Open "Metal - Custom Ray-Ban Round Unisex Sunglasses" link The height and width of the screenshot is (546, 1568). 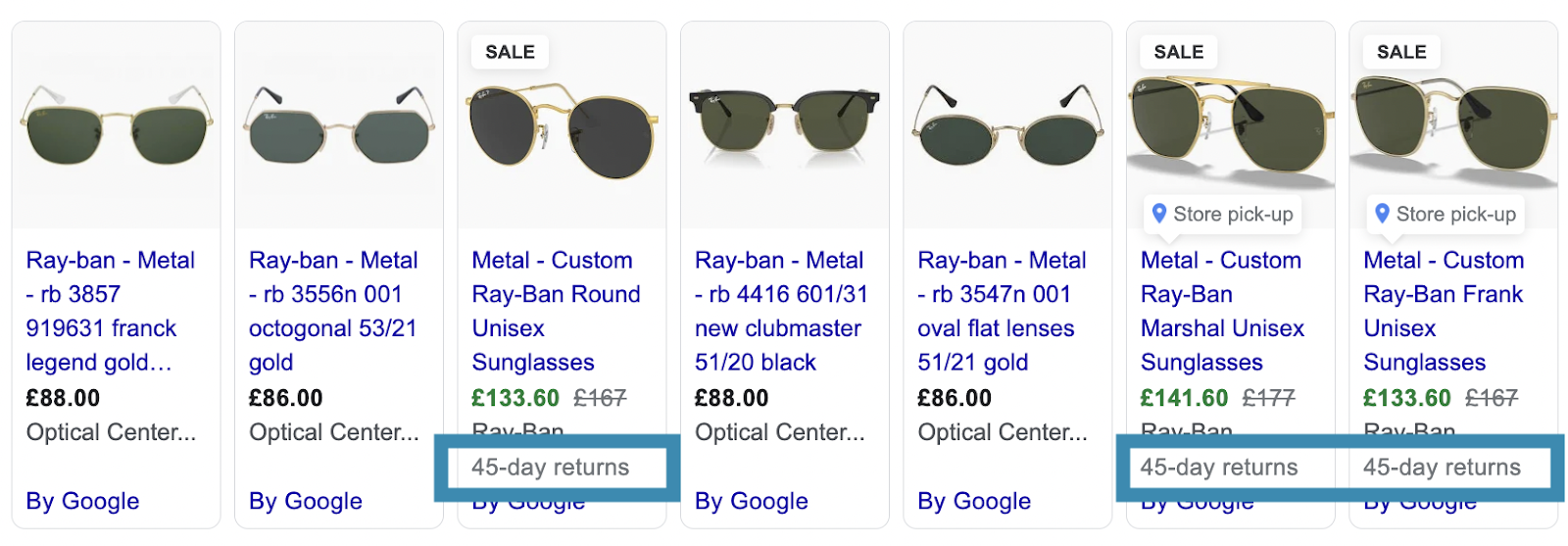pos(556,311)
